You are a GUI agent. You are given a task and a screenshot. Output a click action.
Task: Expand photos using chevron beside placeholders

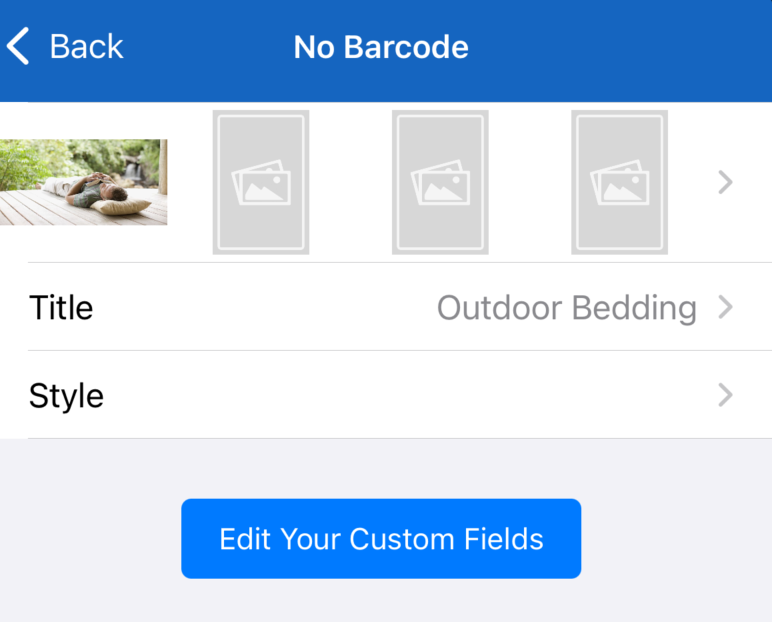pos(725,182)
